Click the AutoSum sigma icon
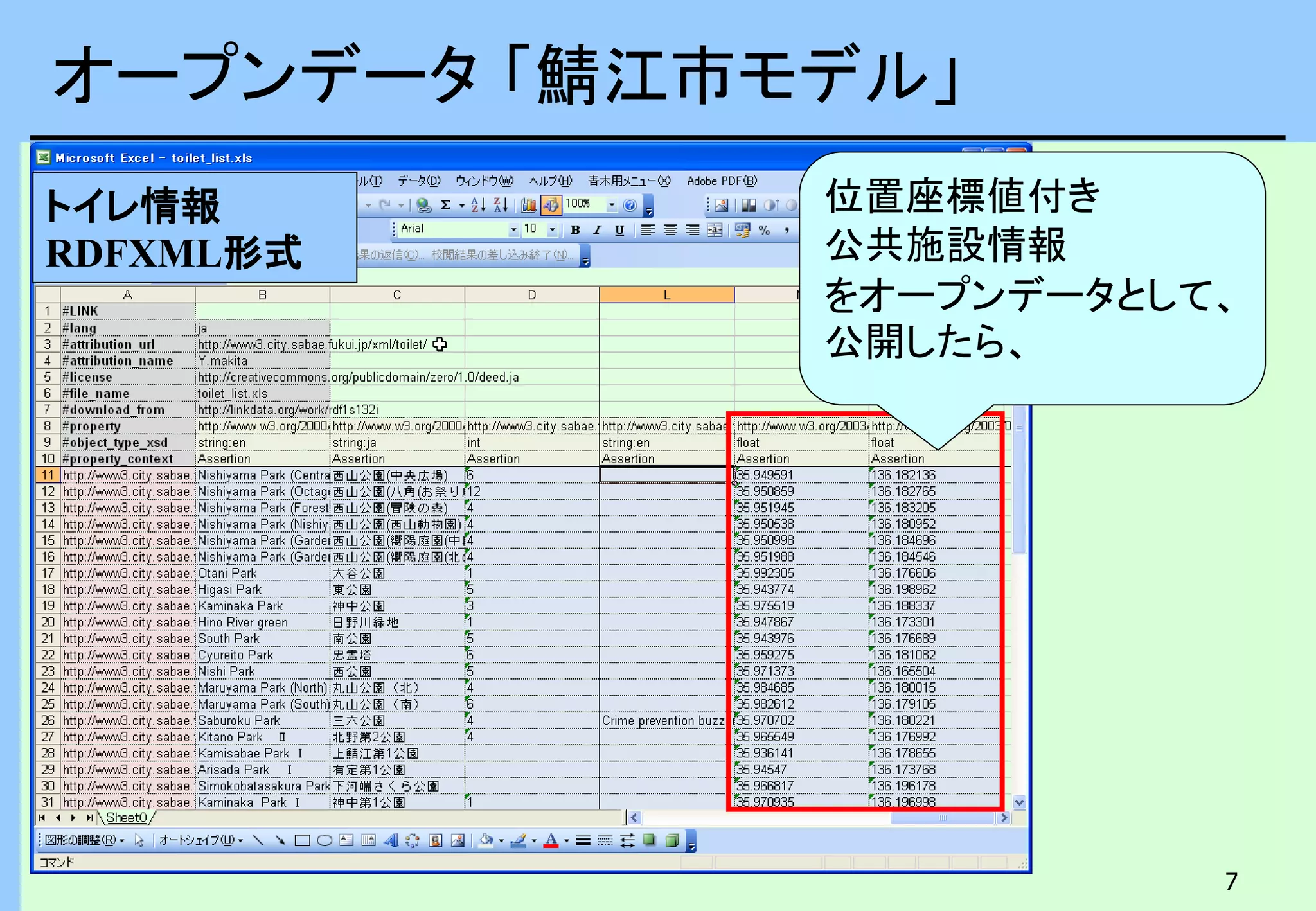Screen dimensions: 1316x911 (445, 205)
